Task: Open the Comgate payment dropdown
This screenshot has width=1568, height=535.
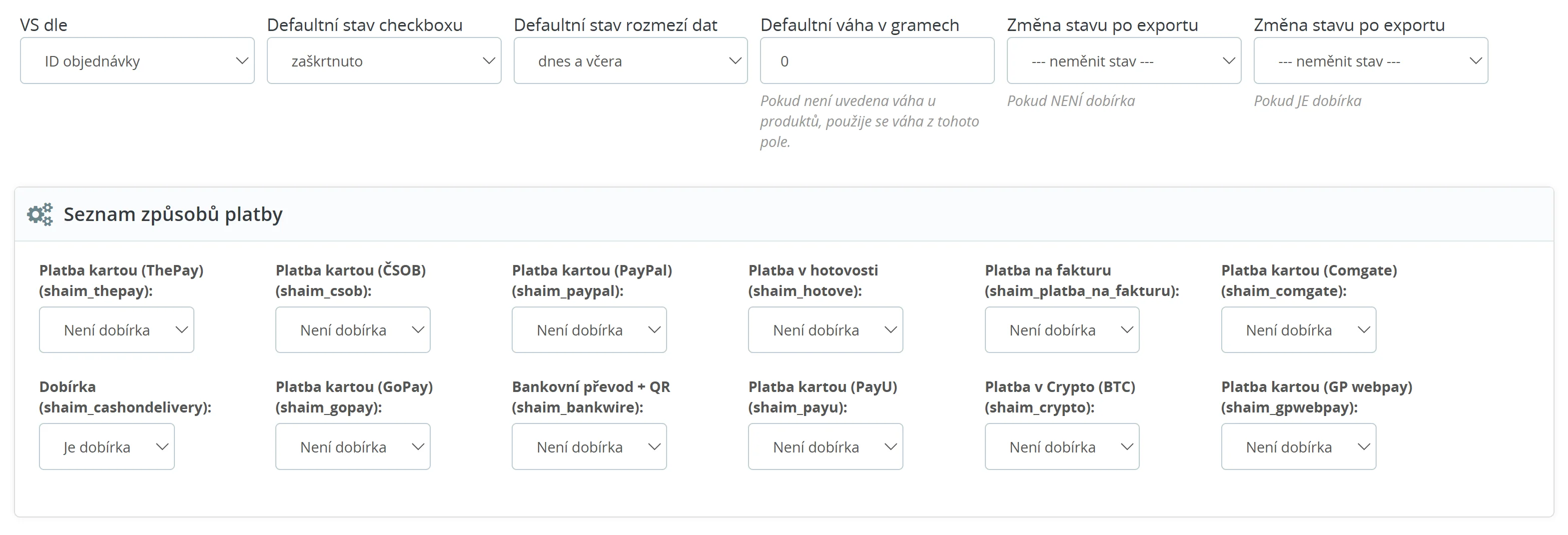Action: tap(1298, 330)
